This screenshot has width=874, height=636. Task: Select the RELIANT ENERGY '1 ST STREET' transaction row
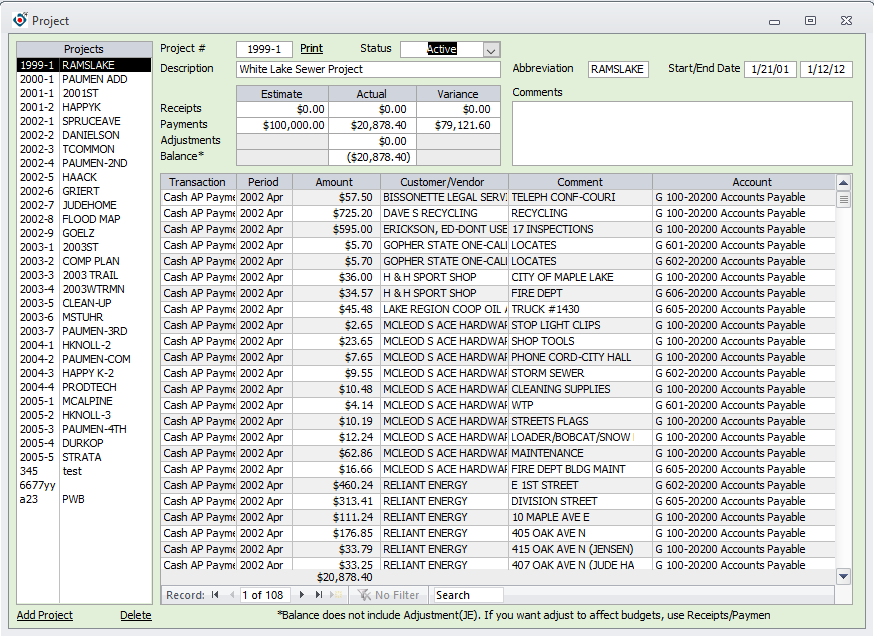pyautogui.click(x=450, y=485)
